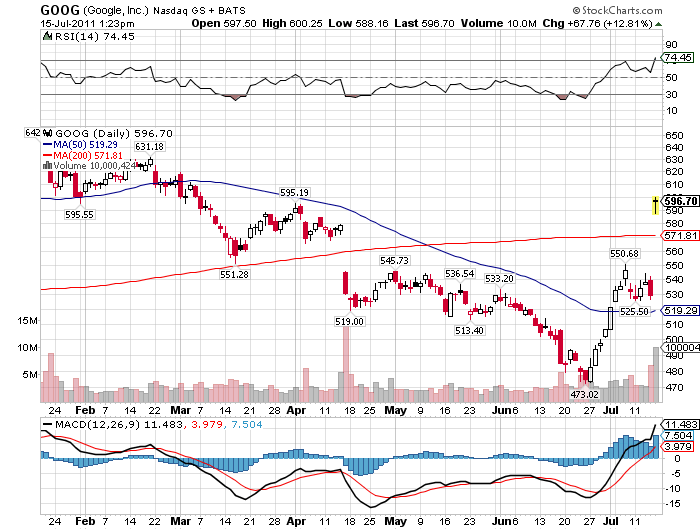This screenshot has height=530, width=700.
Task: Click the blue 7.504 MACD legend value
Action: (x=247, y=425)
